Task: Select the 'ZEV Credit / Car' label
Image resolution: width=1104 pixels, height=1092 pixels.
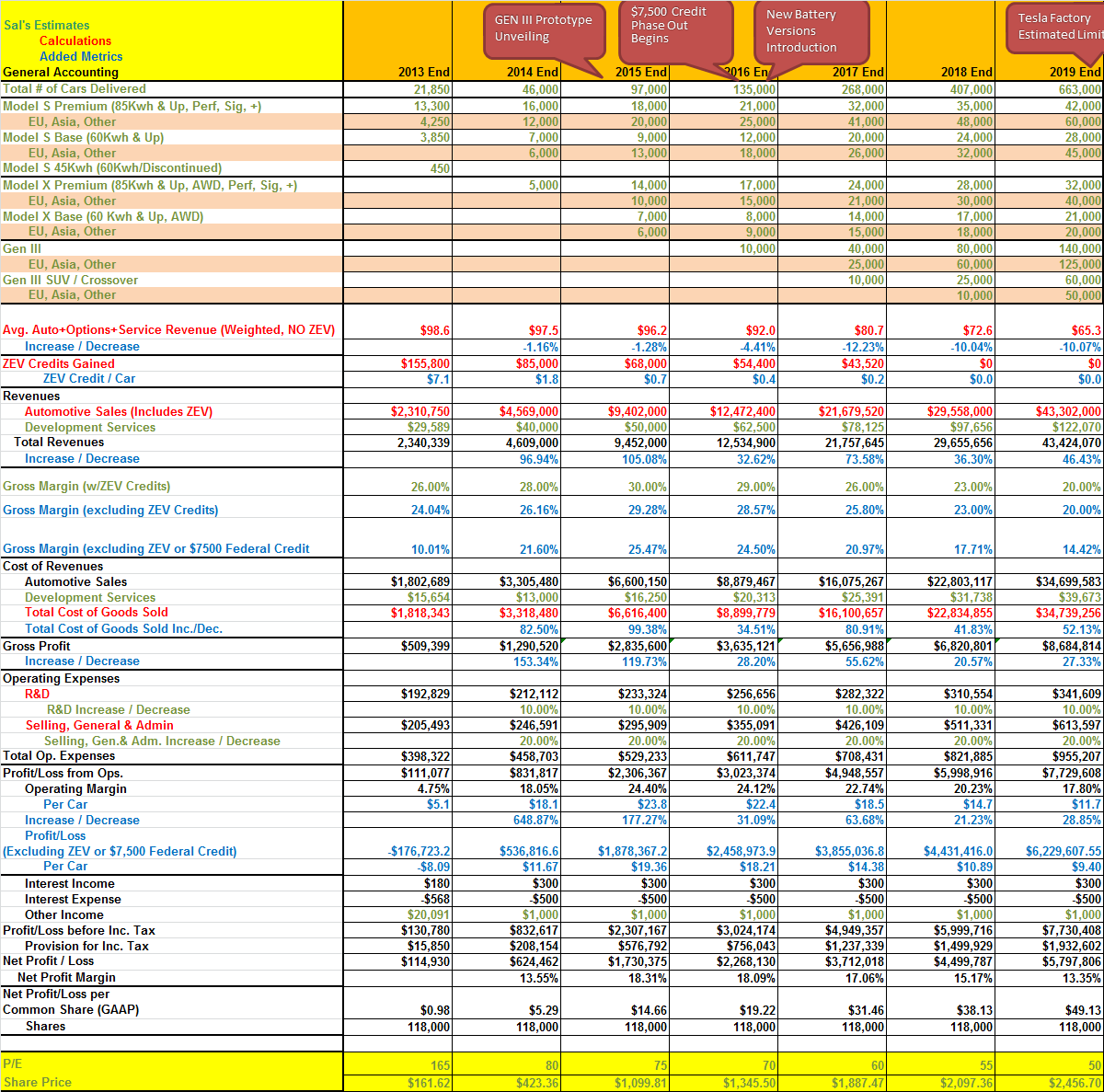Action: 89,378
